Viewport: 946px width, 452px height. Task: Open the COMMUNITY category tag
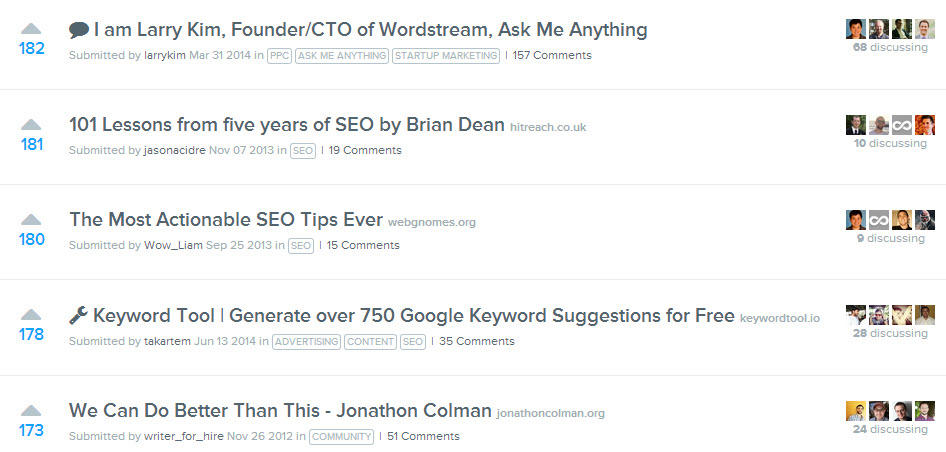341,437
